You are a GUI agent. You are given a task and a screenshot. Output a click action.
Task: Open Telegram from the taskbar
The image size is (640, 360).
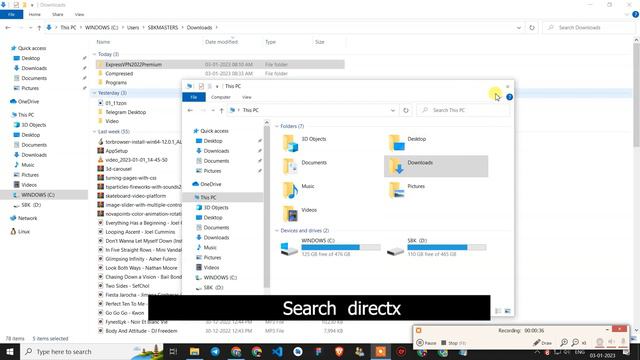(215, 351)
